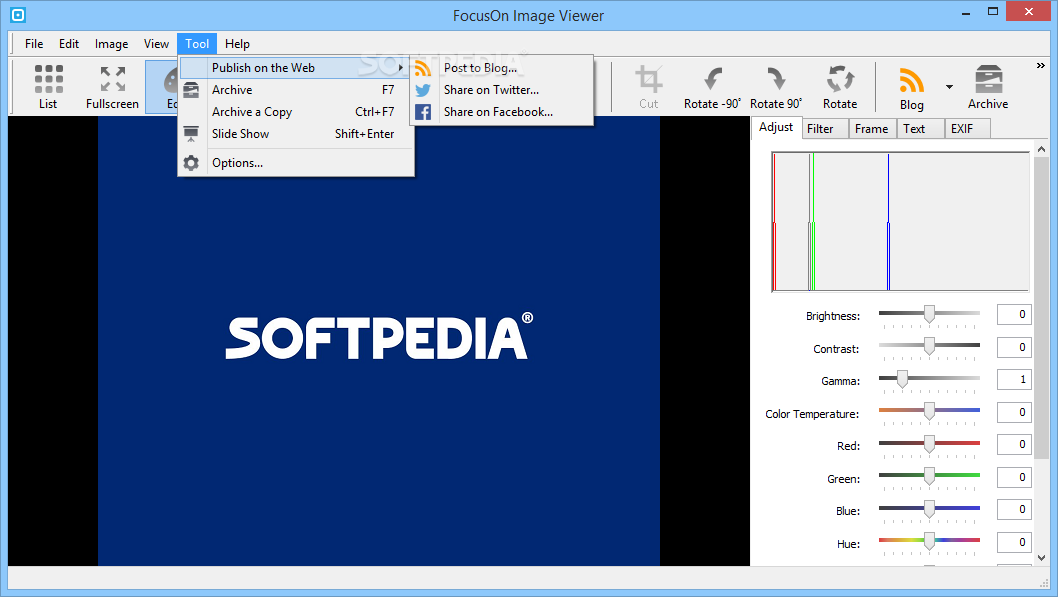Click the Green slider handle

click(929, 477)
